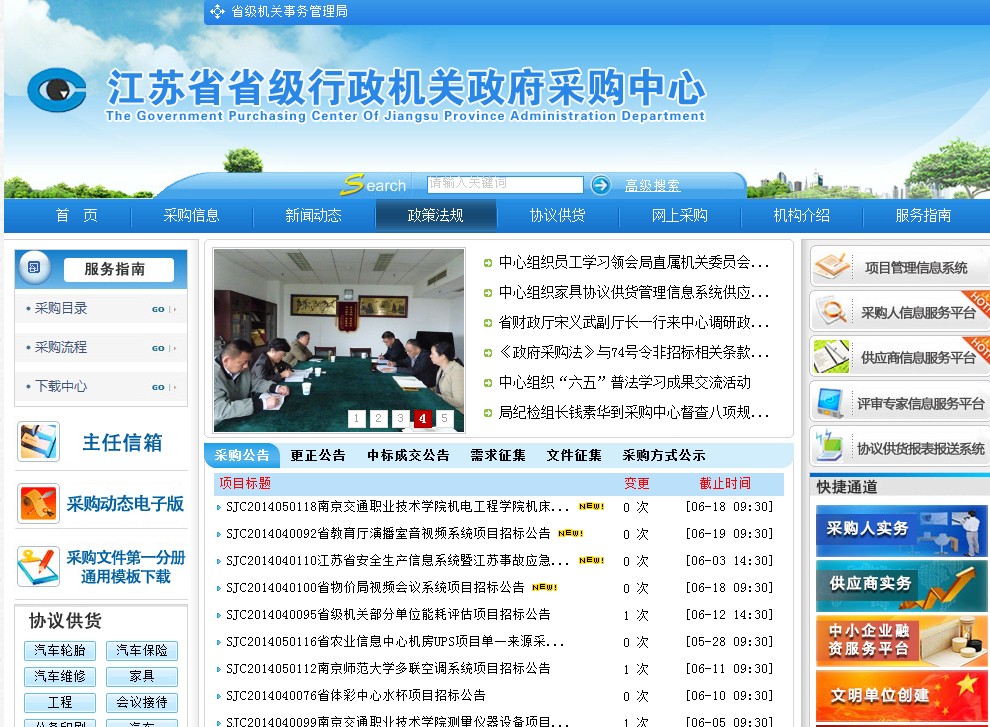Open the 网上采购 navigation menu
990x727 pixels.
click(680, 215)
